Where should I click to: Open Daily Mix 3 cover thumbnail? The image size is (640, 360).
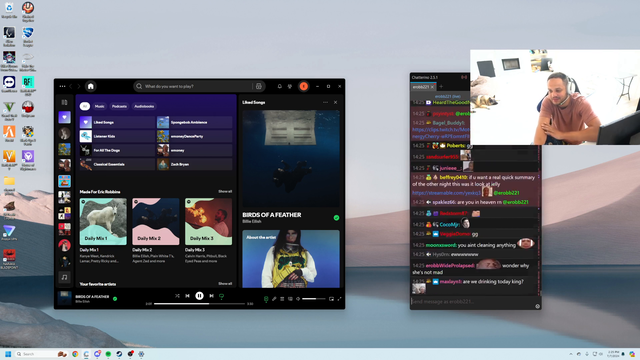click(x=208, y=222)
